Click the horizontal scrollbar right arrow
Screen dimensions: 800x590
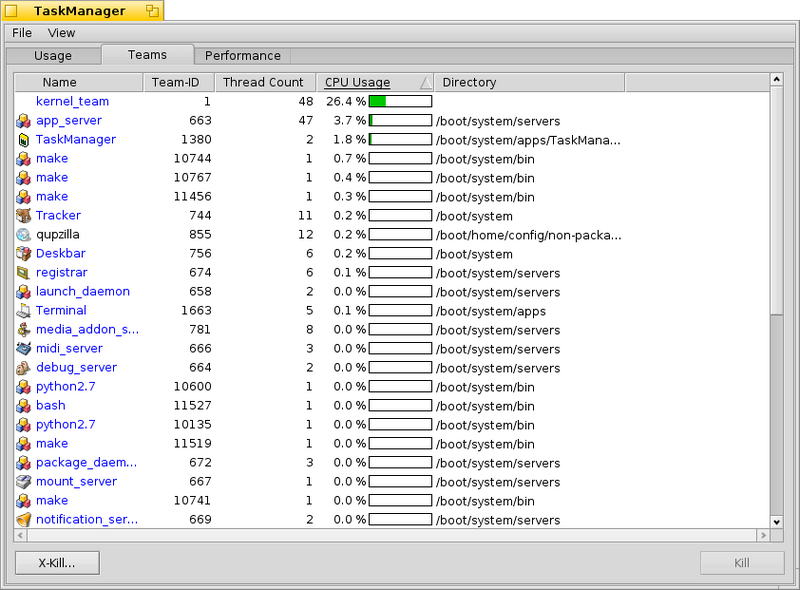(x=763, y=535)
